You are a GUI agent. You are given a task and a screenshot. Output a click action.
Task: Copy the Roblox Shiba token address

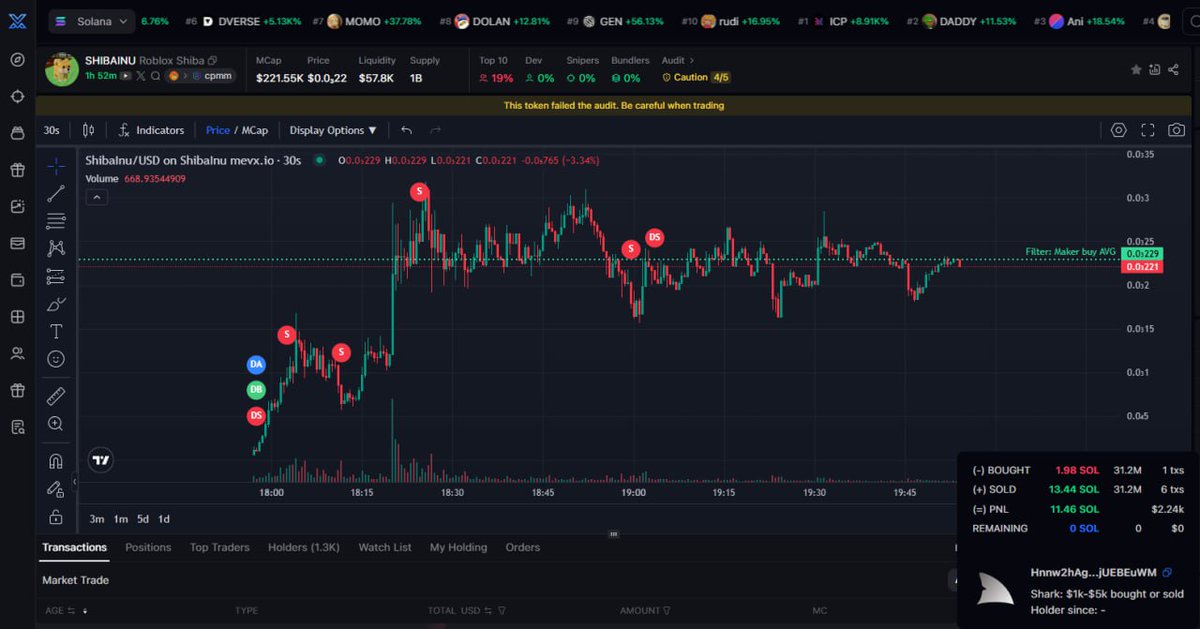click(x=212, y=61)
